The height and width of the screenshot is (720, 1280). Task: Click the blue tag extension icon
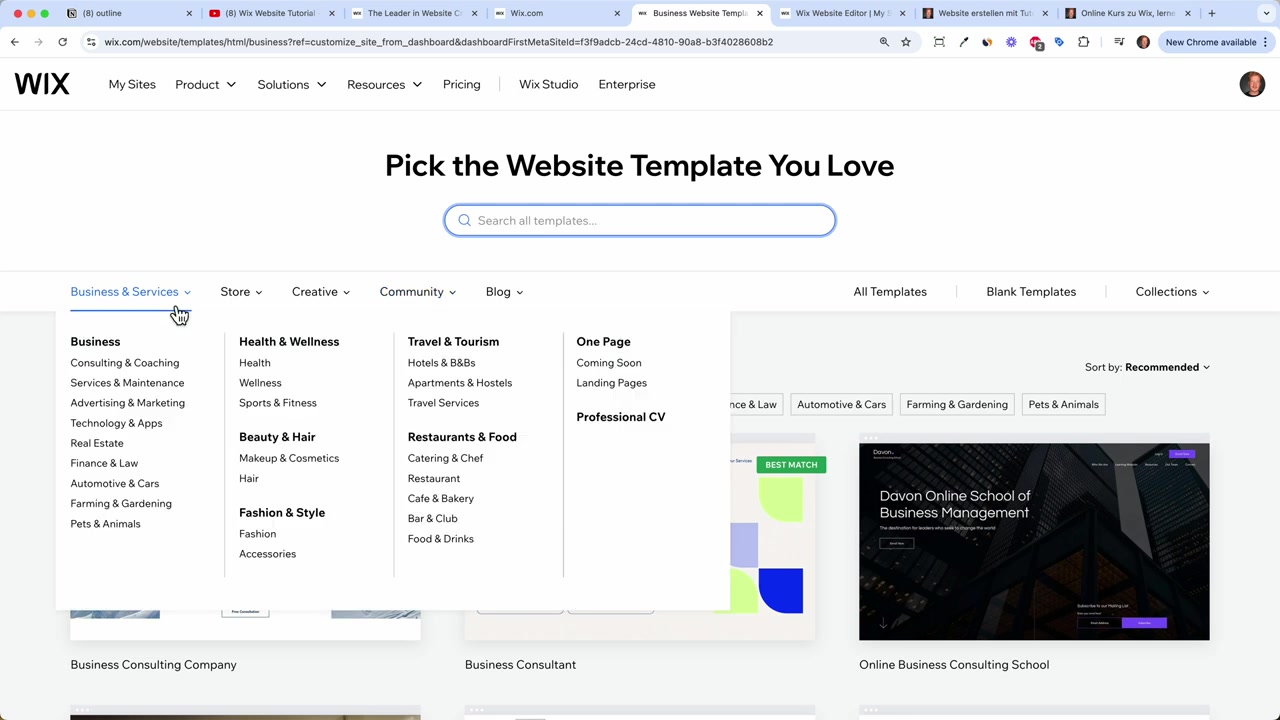[1059, 42]
